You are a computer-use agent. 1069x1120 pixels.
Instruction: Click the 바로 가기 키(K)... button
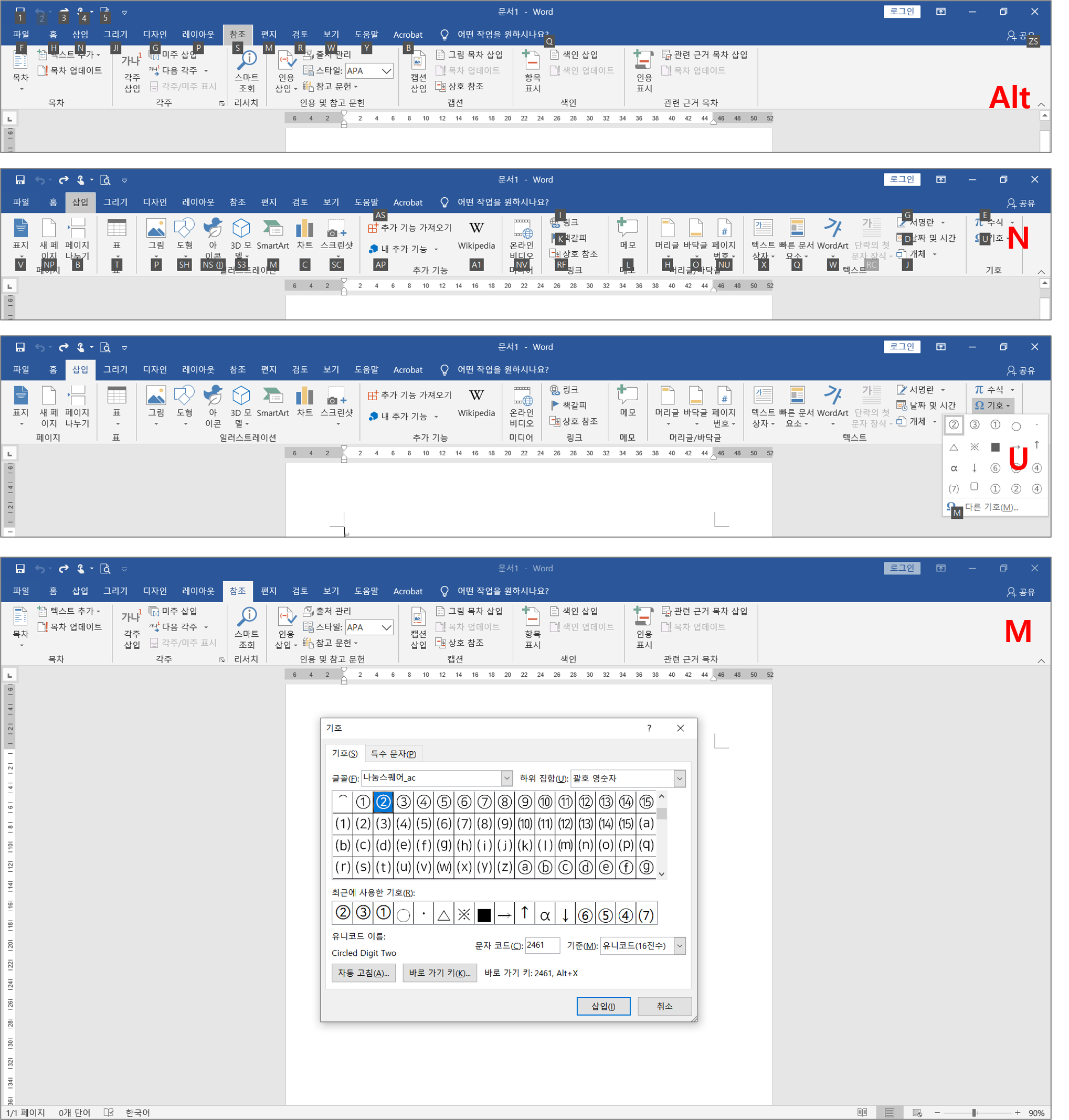[x=439, y=973]
